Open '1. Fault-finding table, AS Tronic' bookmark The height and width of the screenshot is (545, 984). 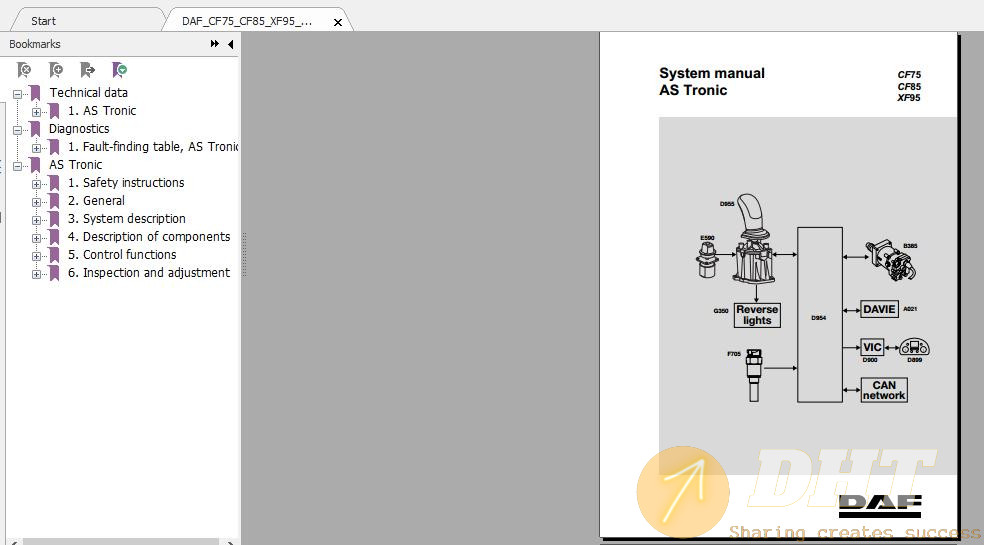(153, 146)
